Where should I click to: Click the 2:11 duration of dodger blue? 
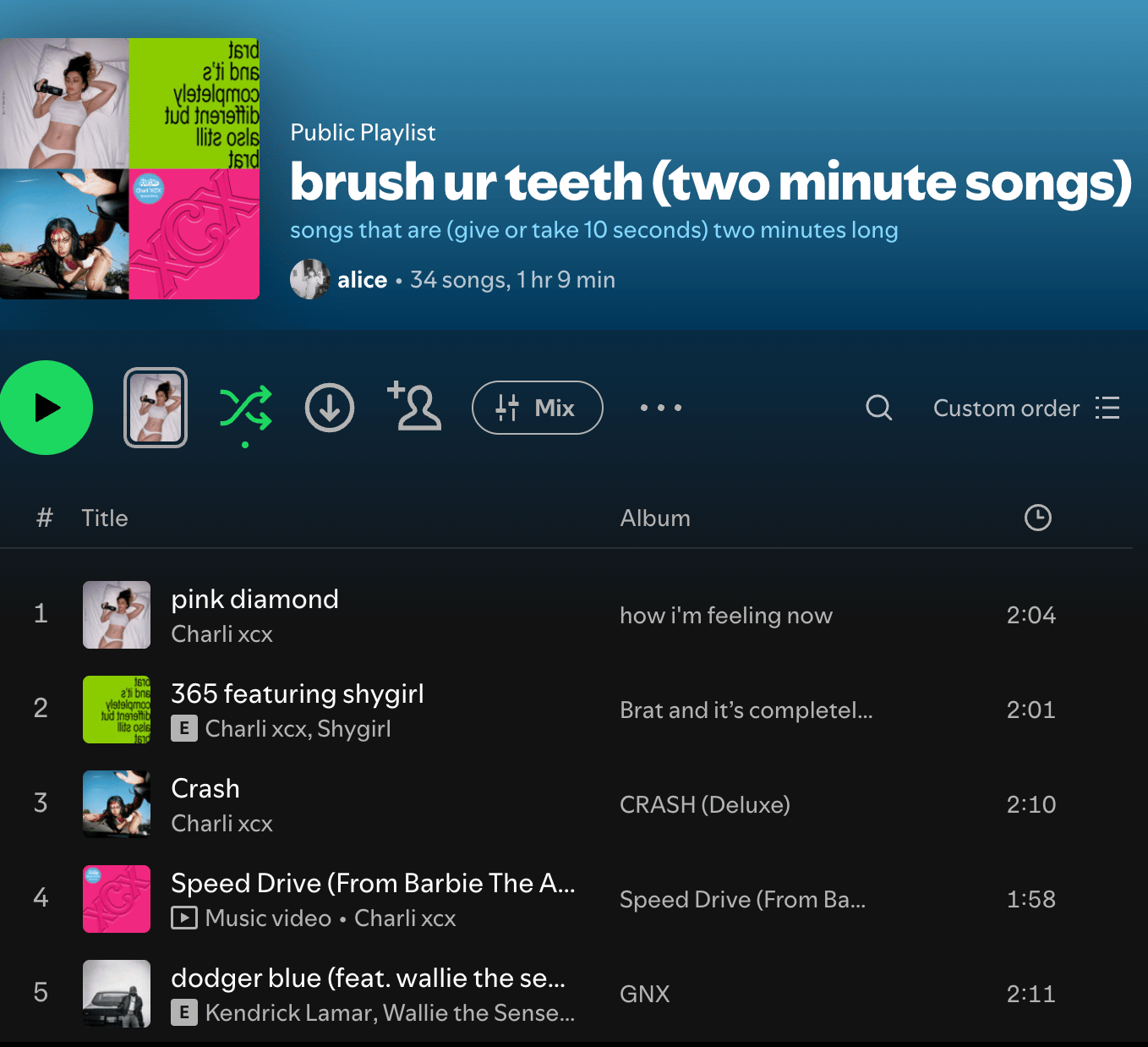pos(1031,994)
